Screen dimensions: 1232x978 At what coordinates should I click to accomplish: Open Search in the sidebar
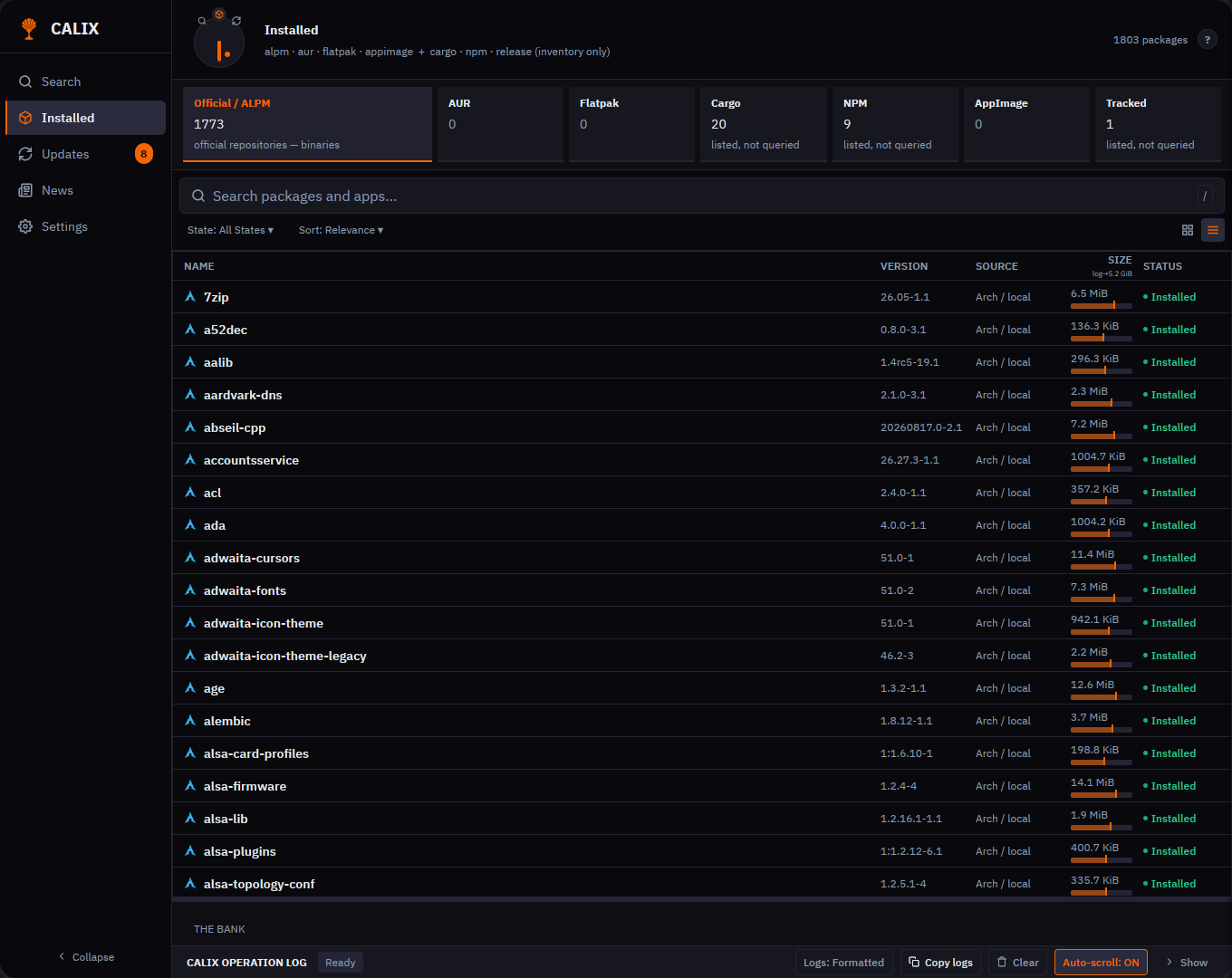tap(85, 81)
